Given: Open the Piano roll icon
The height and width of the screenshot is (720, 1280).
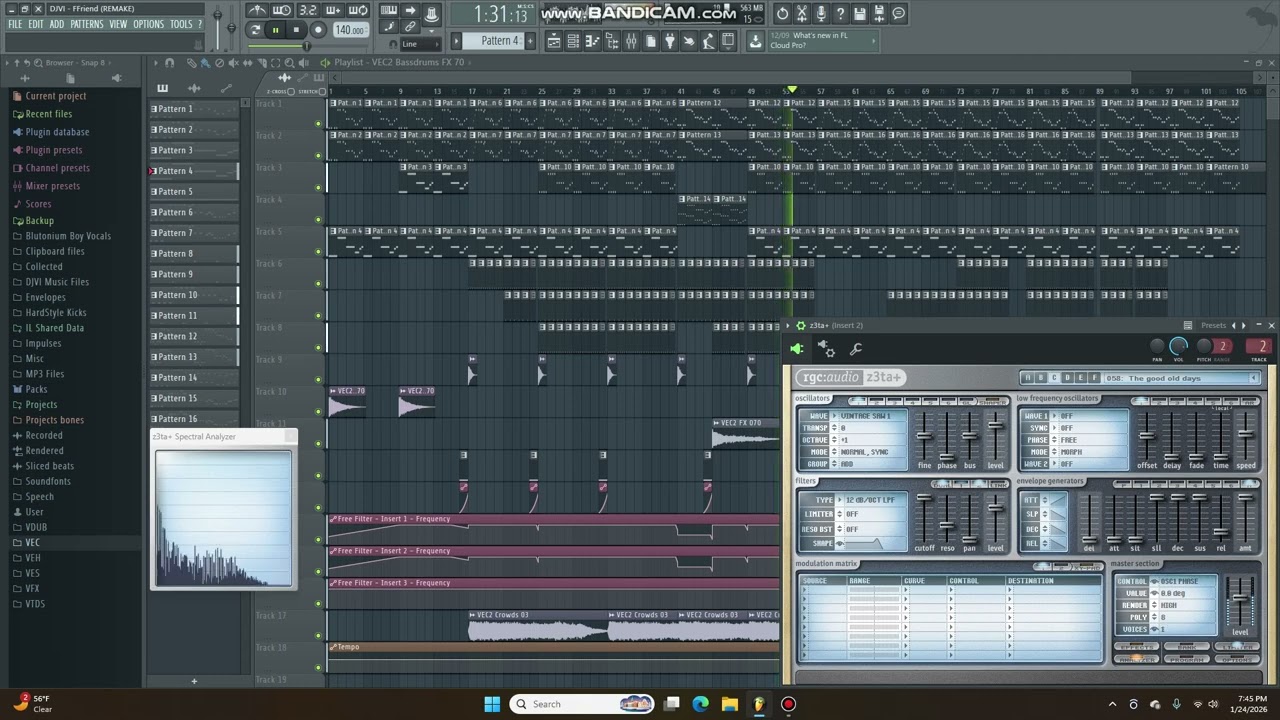Looking at the screenshot, I should click(592, 41).
